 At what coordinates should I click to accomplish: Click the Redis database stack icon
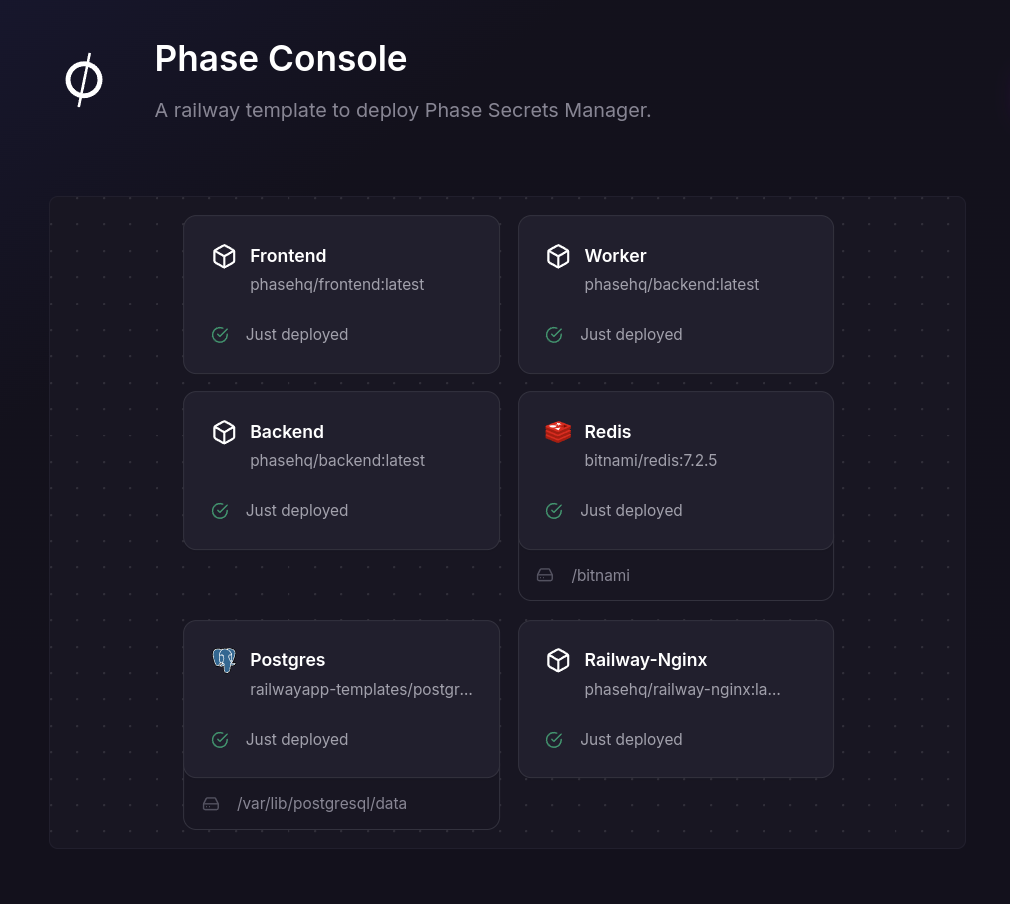(x=558, y=432)
